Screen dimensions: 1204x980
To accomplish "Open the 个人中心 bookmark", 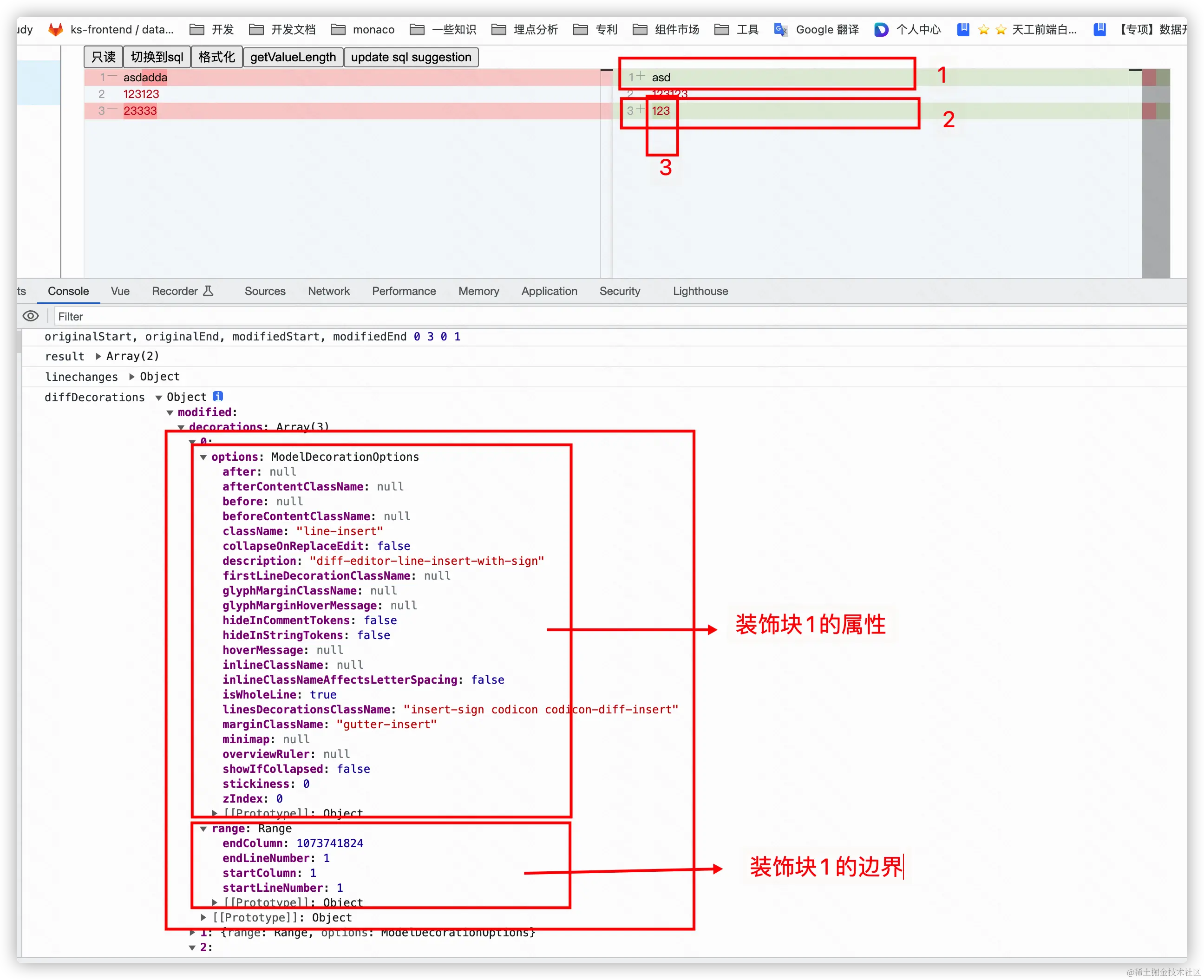I will tap(907, 29).
